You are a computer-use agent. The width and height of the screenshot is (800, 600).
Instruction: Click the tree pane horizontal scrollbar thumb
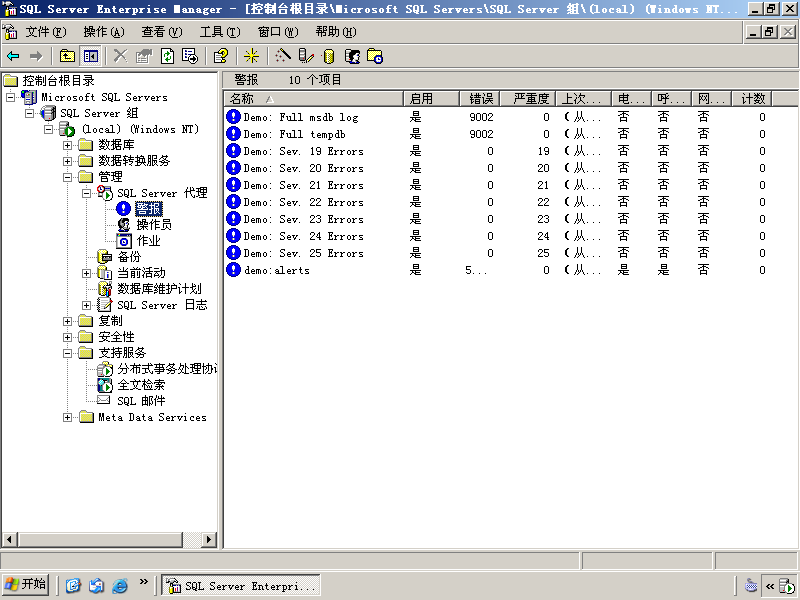tap(101, 539)
